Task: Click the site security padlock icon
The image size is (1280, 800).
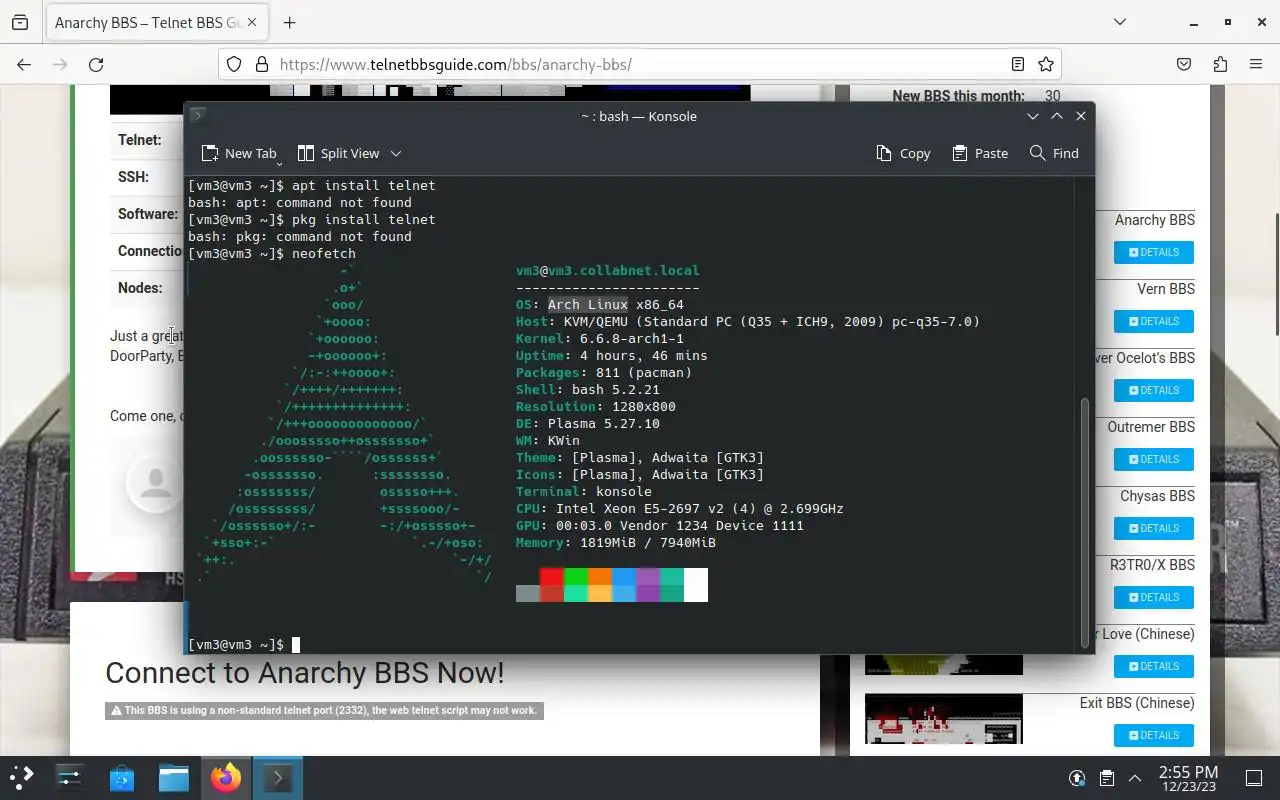Action: click(x=262, y=64)
